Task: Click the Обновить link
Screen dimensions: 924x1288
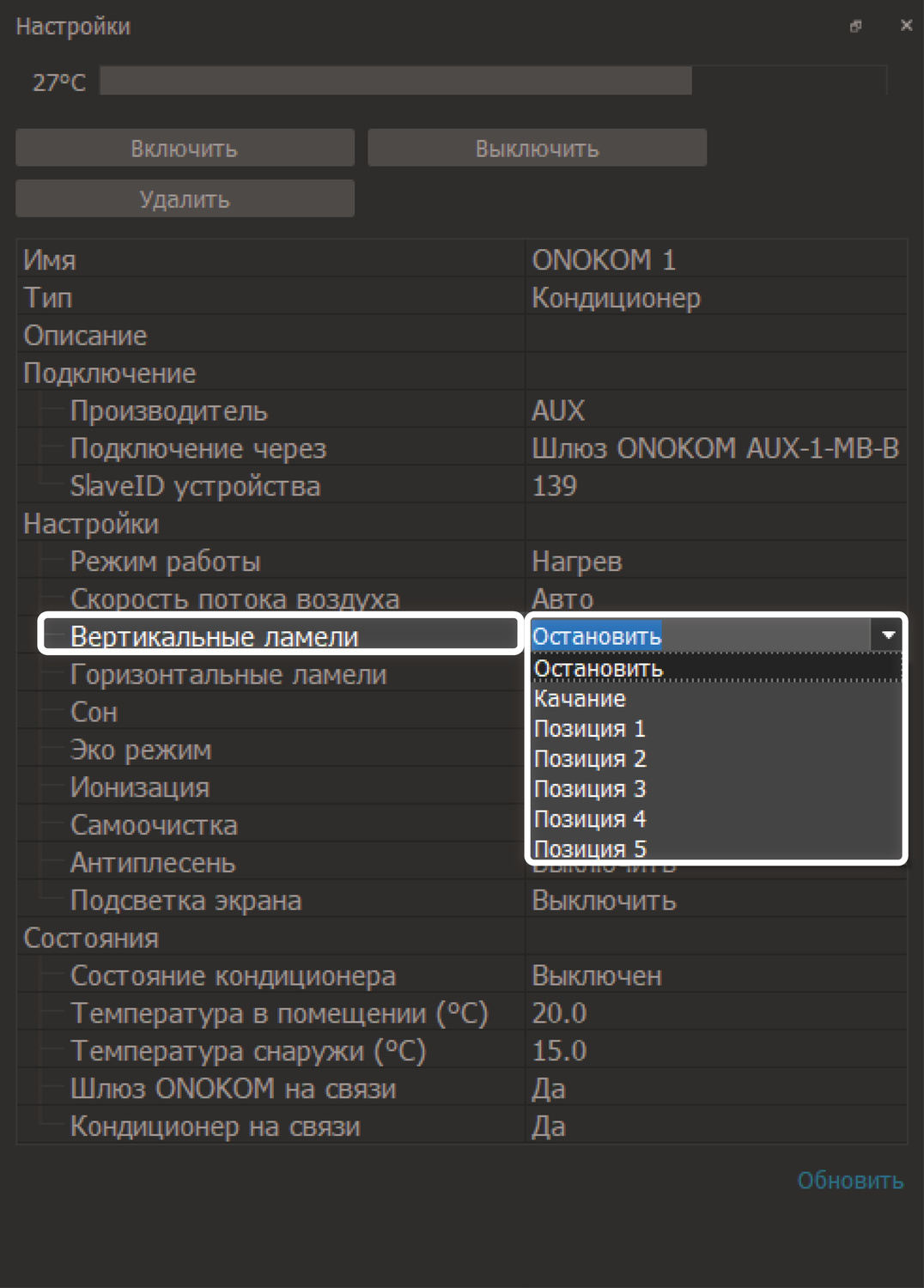Action: (849, 1181)
